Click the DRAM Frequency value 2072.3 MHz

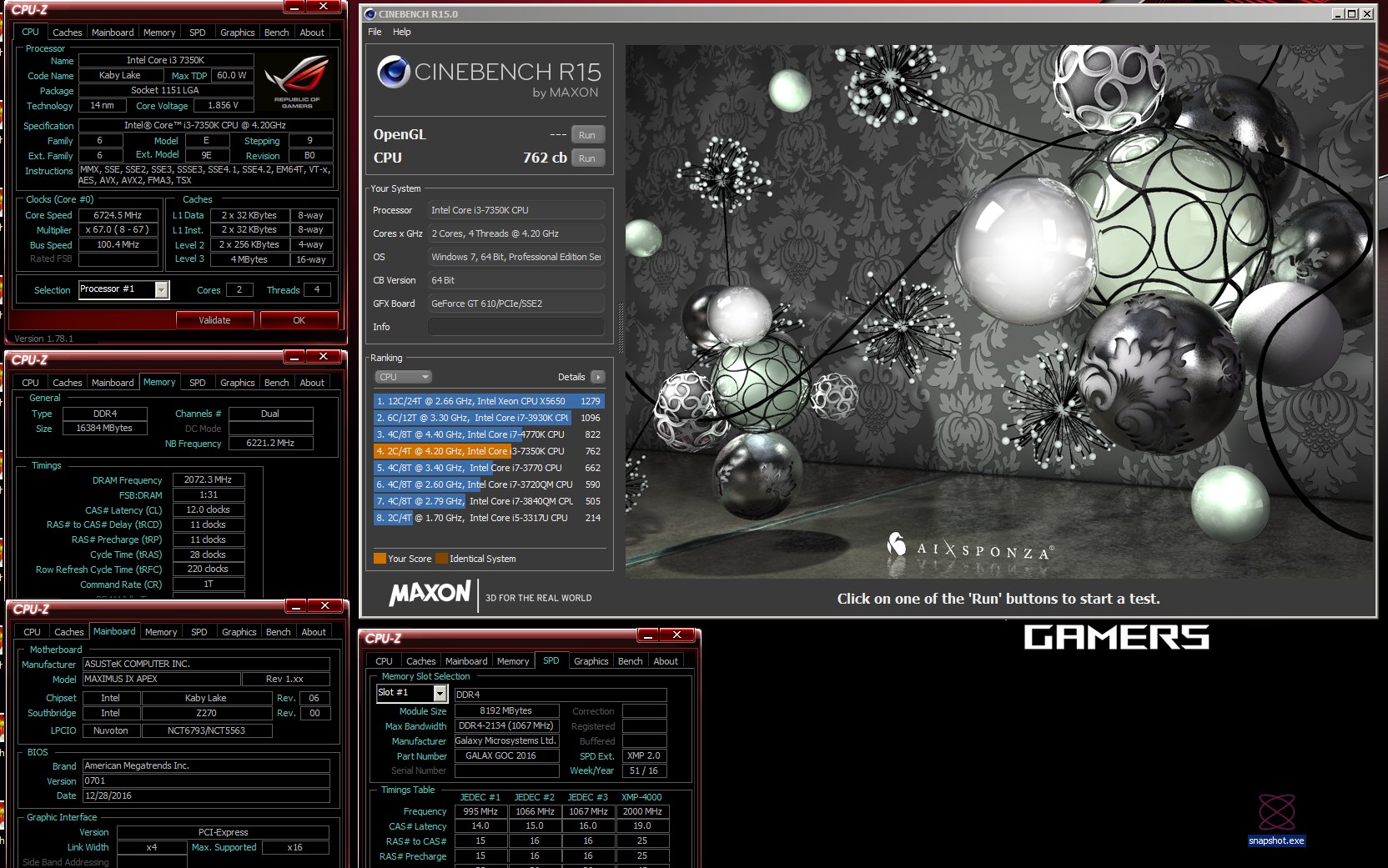pos(209,480)
